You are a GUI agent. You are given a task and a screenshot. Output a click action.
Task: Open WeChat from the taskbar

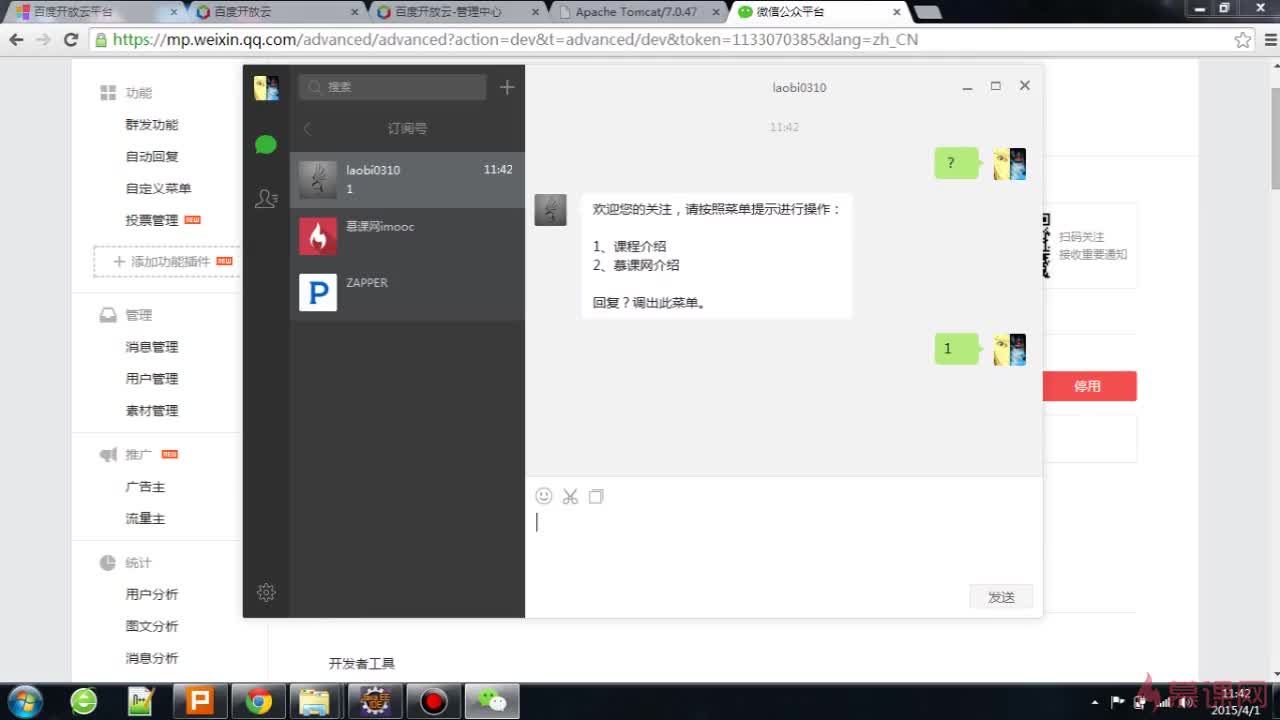(491, 701)
